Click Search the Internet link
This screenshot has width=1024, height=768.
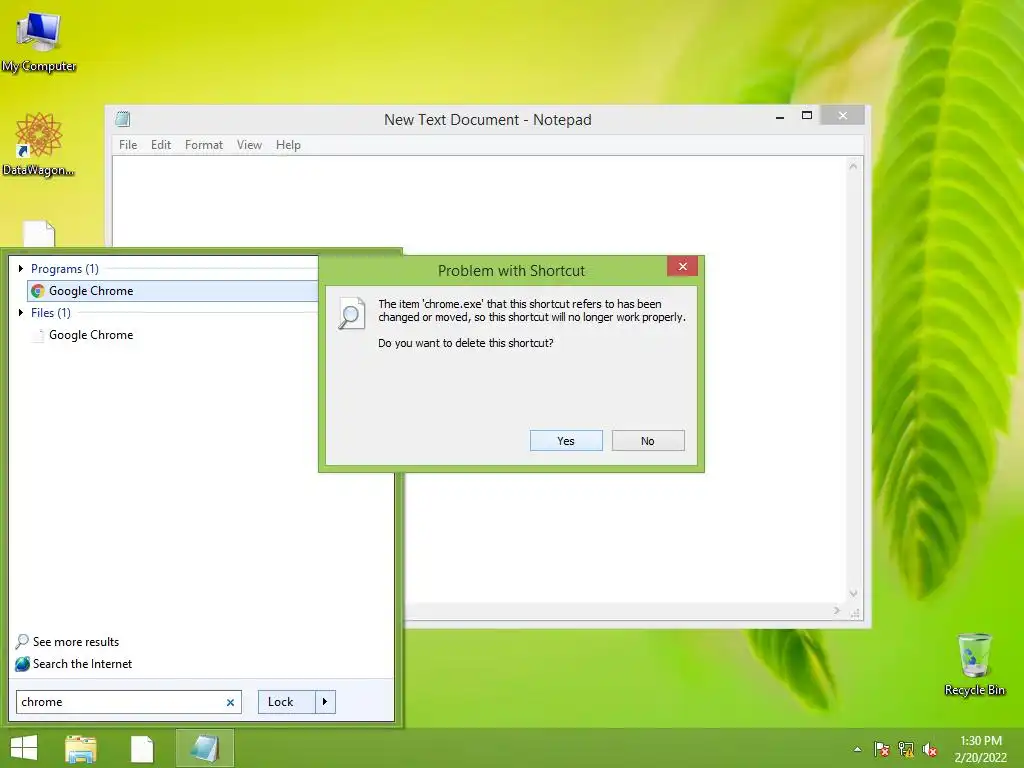[x=82, y=664]
